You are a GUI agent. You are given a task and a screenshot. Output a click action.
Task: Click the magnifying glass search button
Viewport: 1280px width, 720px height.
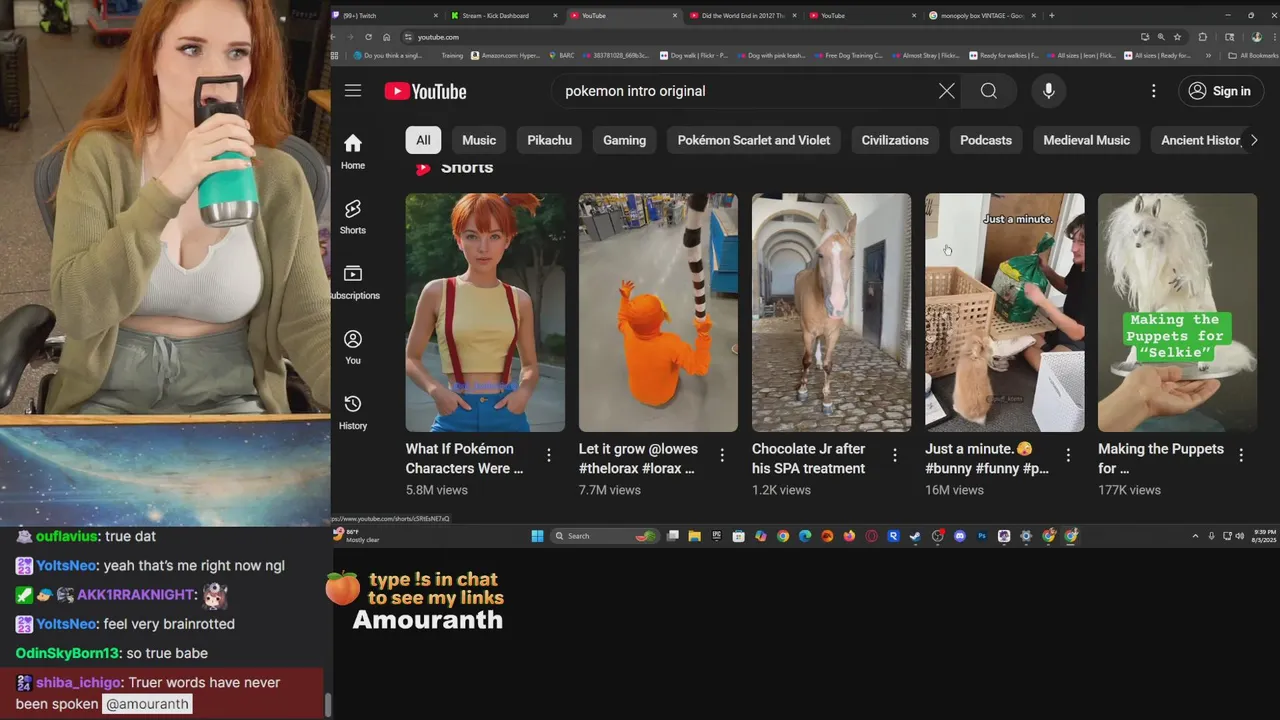[x=989, y=91]
